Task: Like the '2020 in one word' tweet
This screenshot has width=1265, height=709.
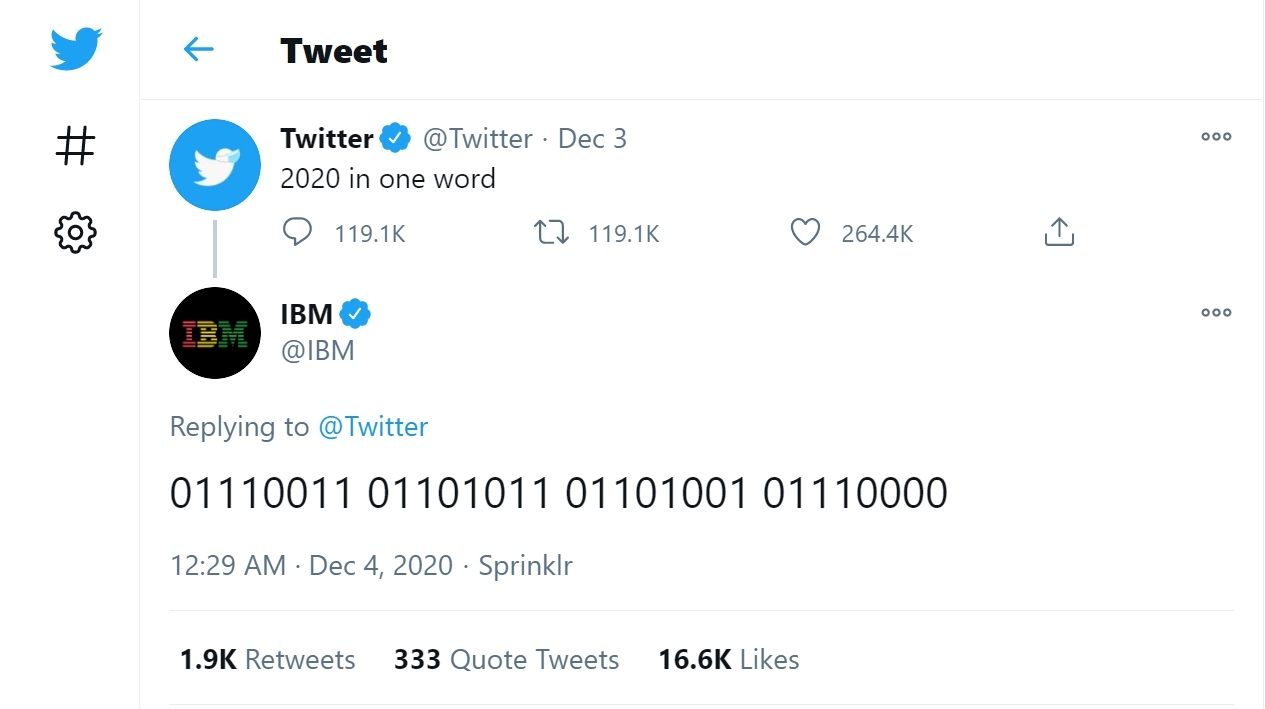Action: coord(805,233)
